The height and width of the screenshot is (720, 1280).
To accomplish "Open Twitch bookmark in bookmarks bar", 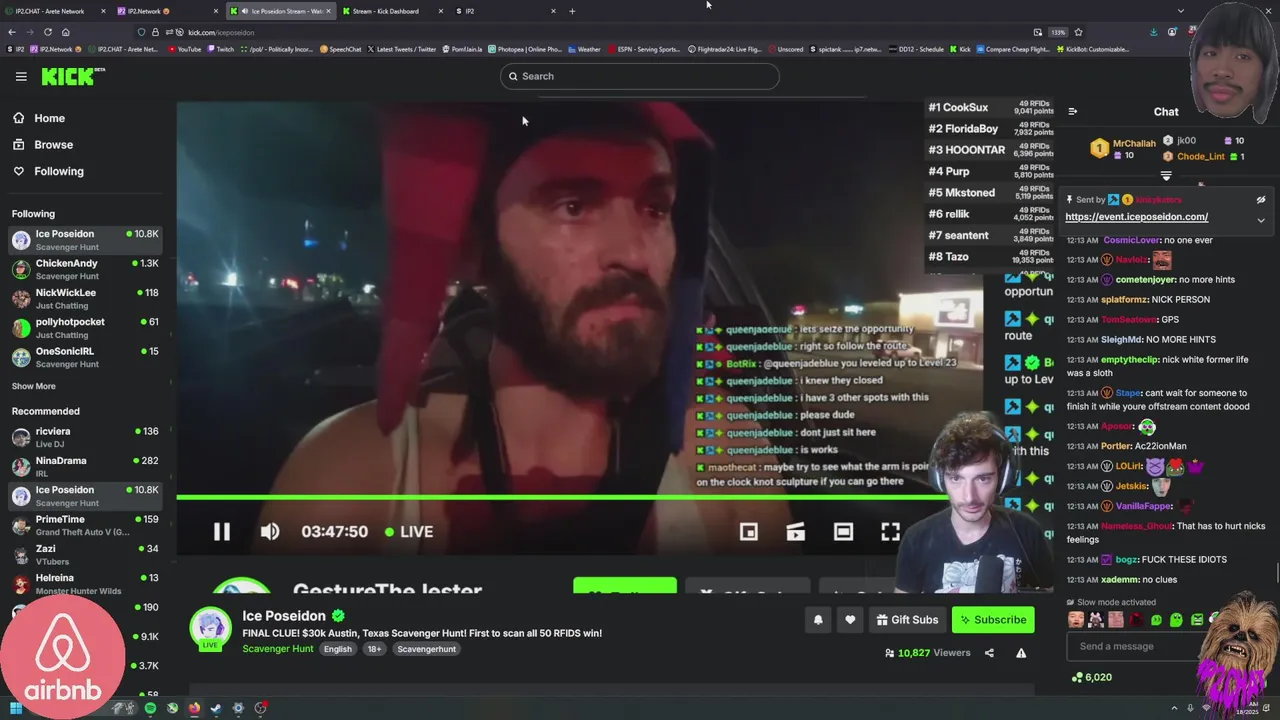I will (221, 49).
